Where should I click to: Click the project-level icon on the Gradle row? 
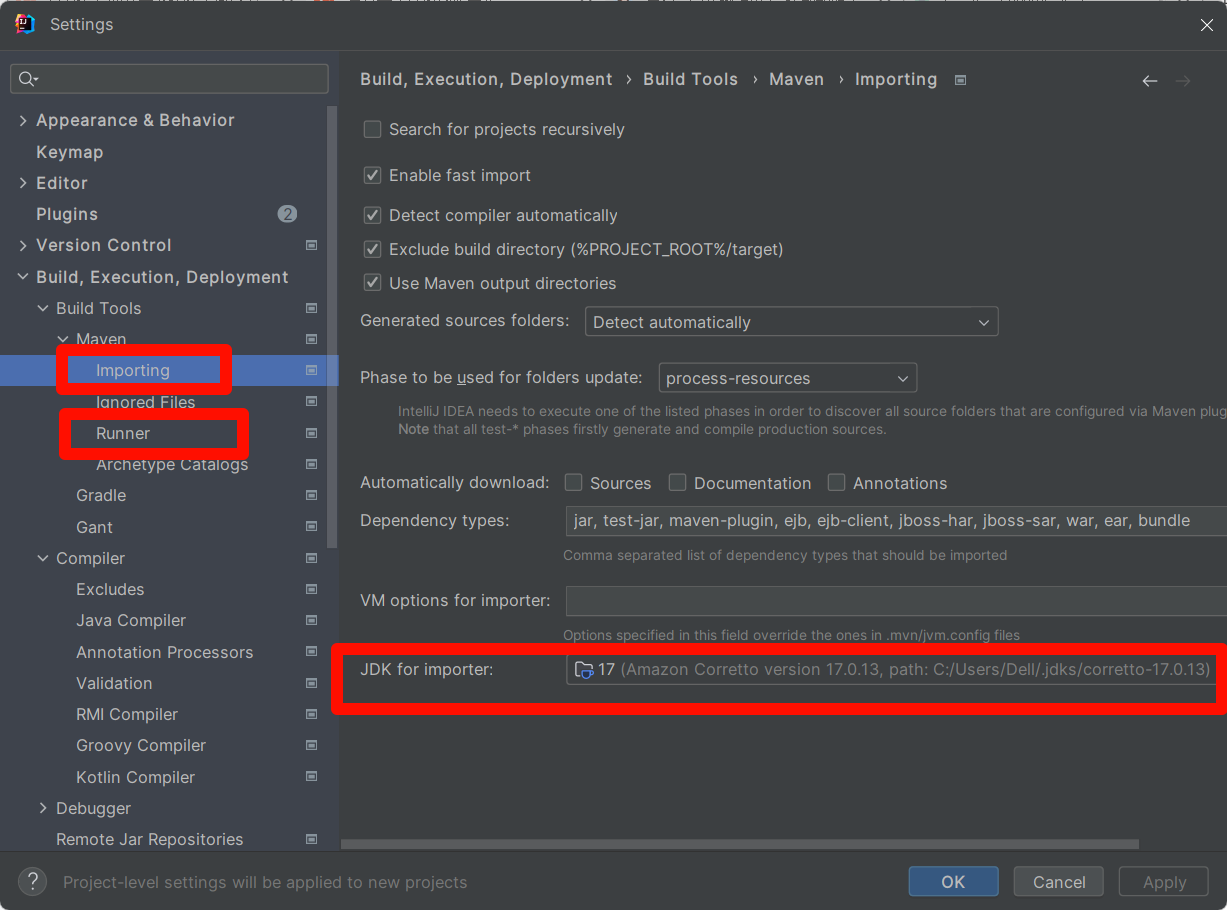[x=312, y=495]
